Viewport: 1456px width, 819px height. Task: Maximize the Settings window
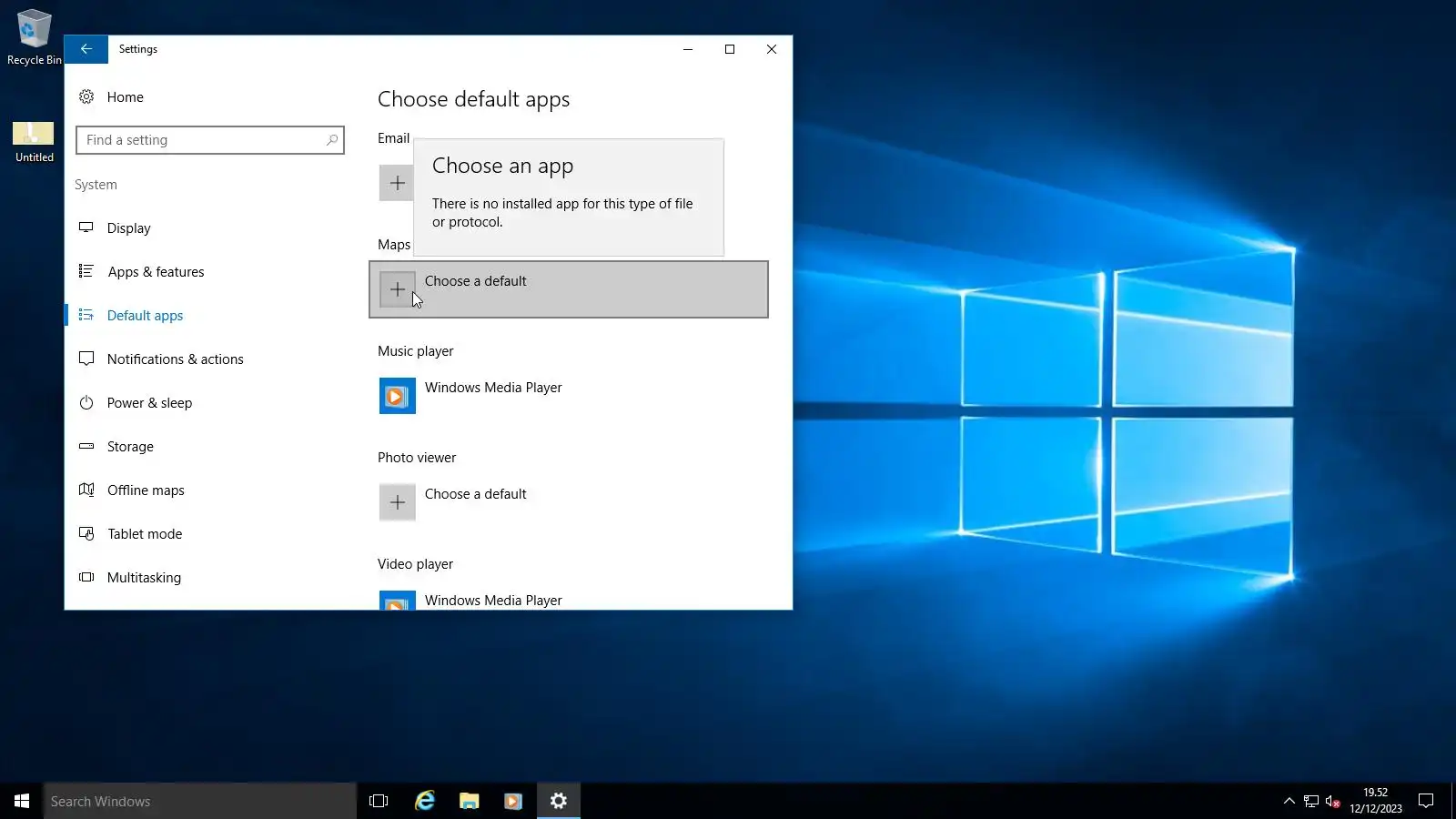(730, 49)
